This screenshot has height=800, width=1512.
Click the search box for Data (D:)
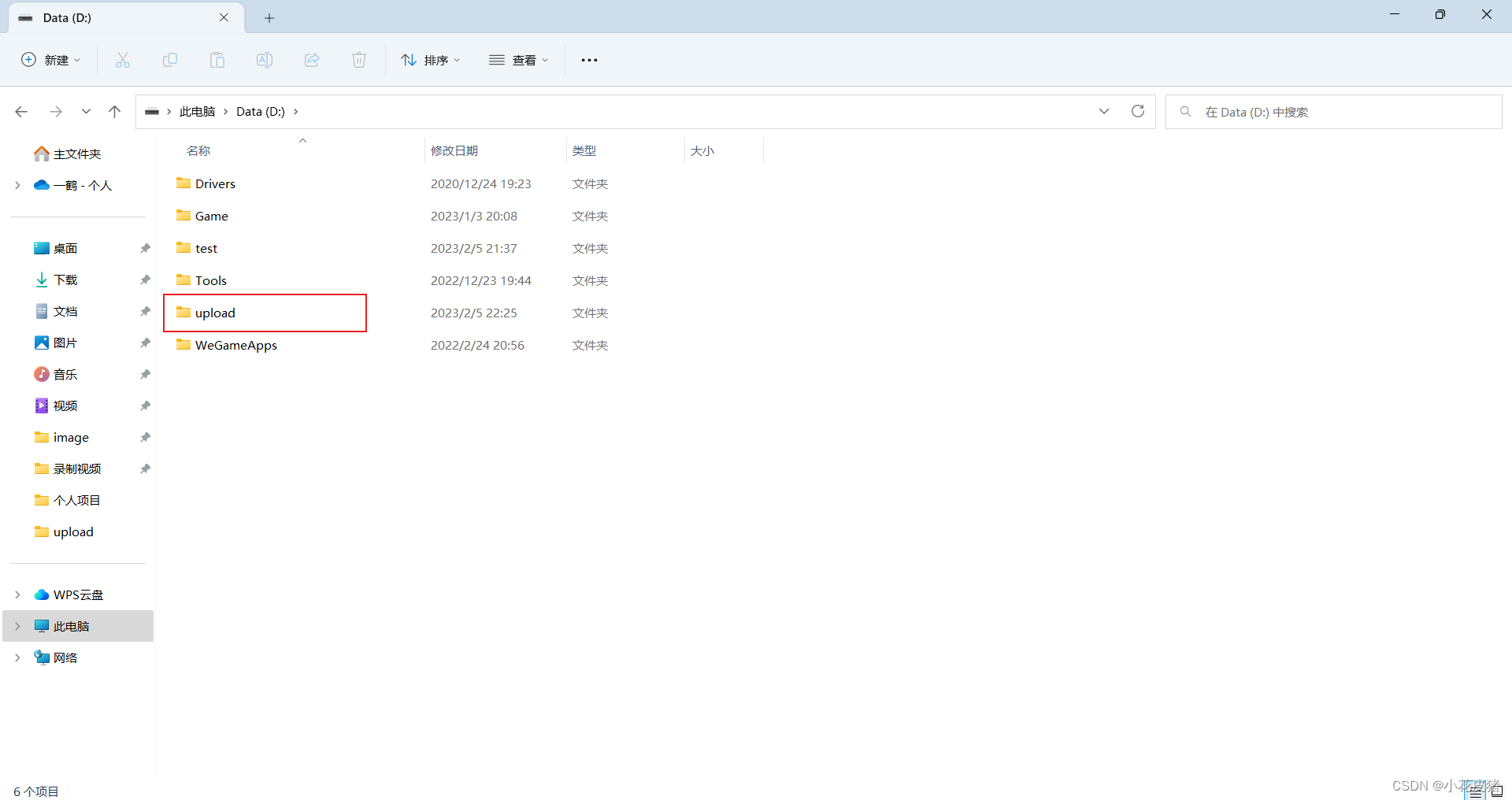point(1334,112)
